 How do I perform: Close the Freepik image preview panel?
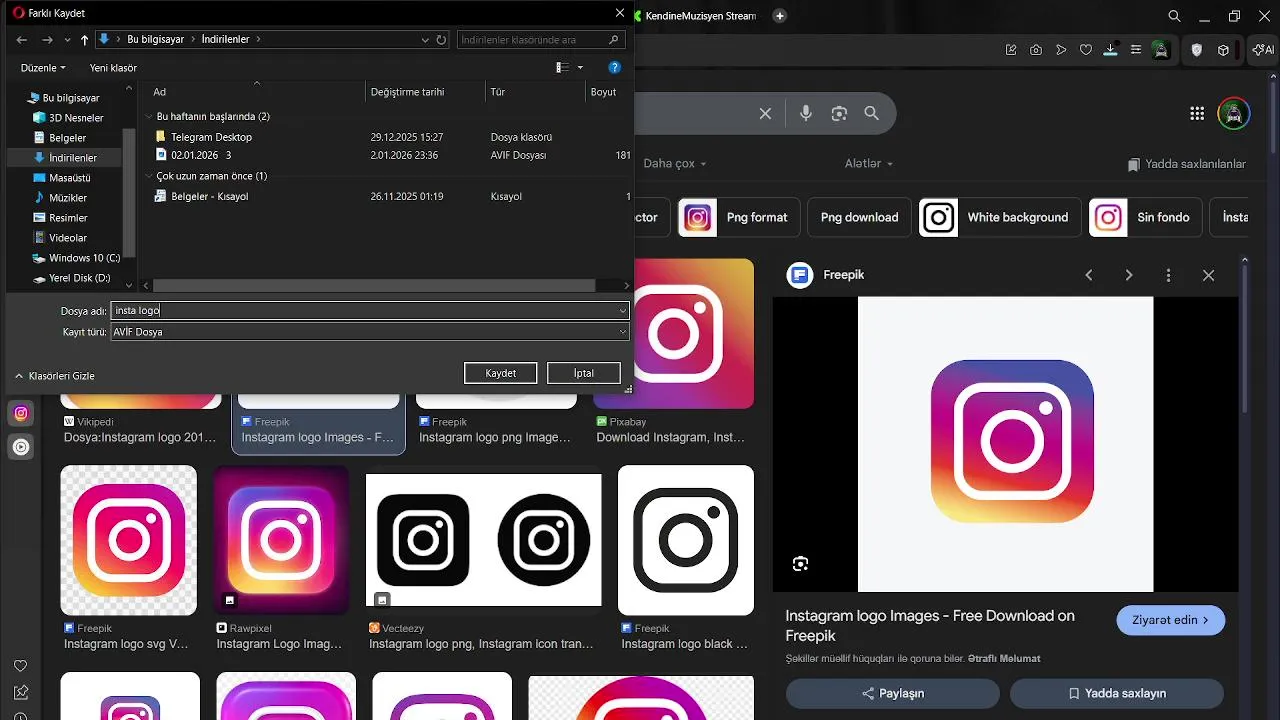pyautogui.click(x=1208, y=275)
